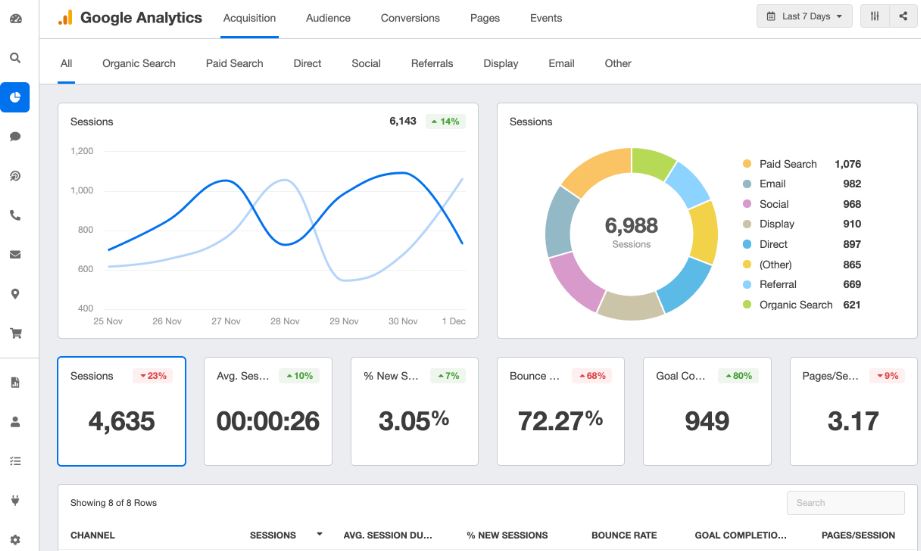Select the highlighted pie chart analytics icon
The height and width of the screenshot is (551, 921).
tap(15, 97)
